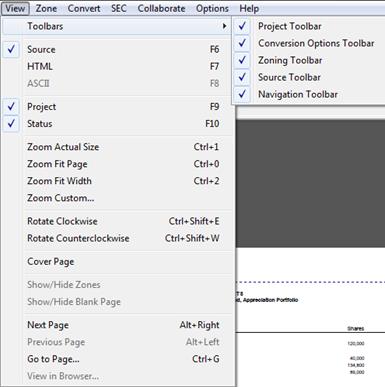385x387 pixels.
Task: Open the Collaborate menu
Action: (161, 8)
